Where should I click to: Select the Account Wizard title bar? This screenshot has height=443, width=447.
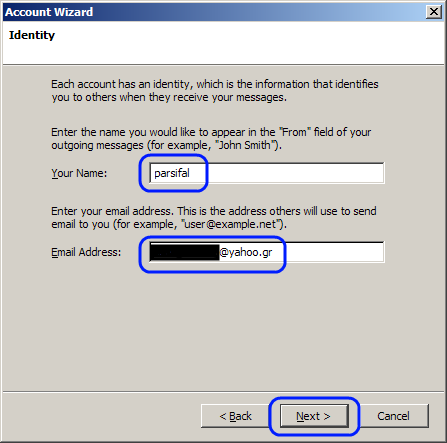(213, 12)
